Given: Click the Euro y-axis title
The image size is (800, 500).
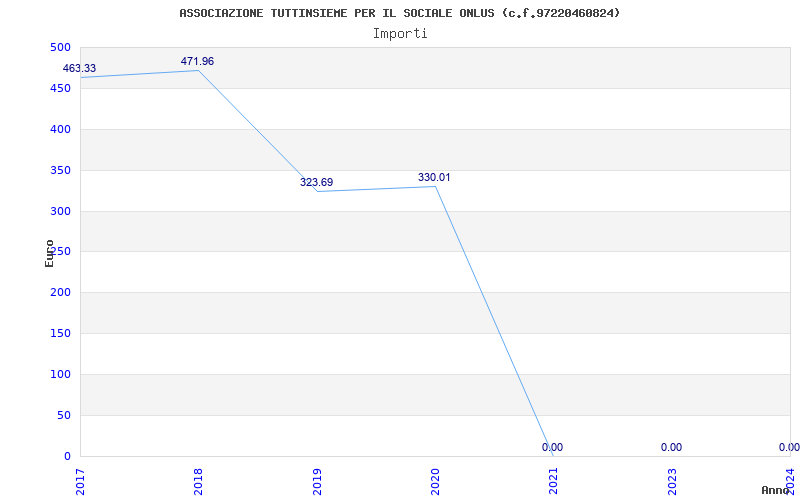Looking at the screenshot, I should [x=49, y=254].
